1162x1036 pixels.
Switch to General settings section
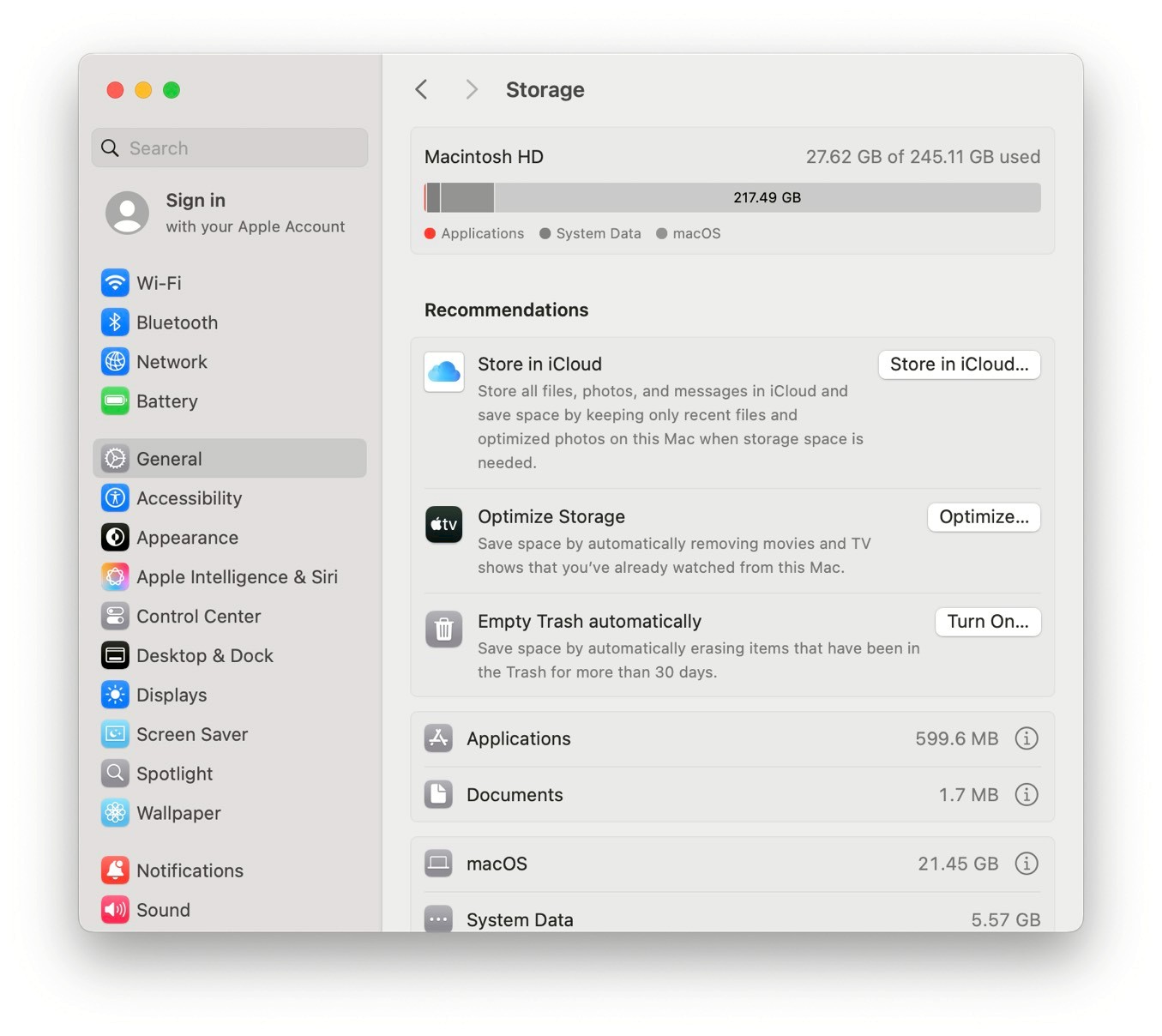(170, 459)
